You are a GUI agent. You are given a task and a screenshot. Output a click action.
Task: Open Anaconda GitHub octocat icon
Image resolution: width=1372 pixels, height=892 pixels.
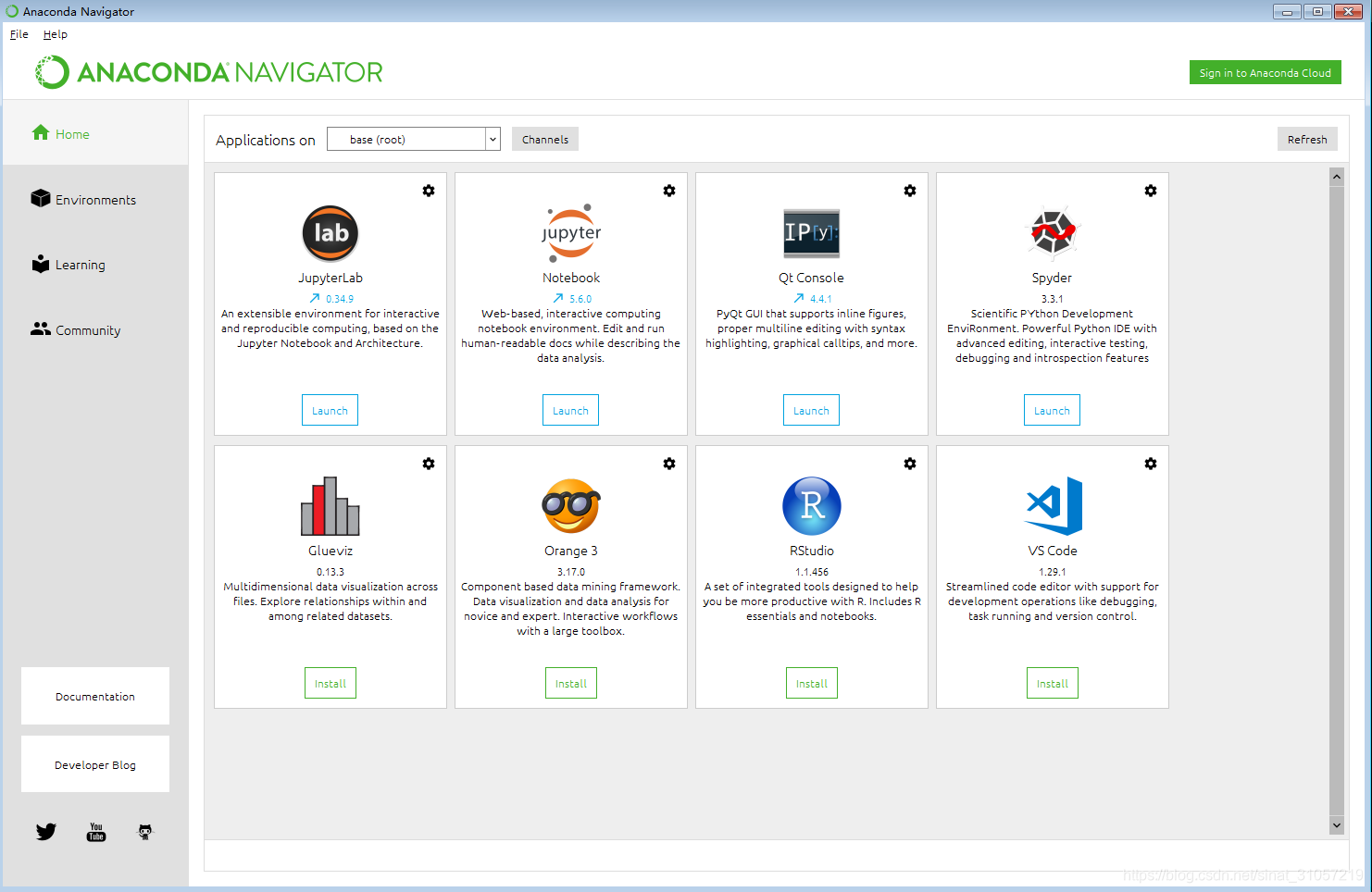tap(145, 832)
